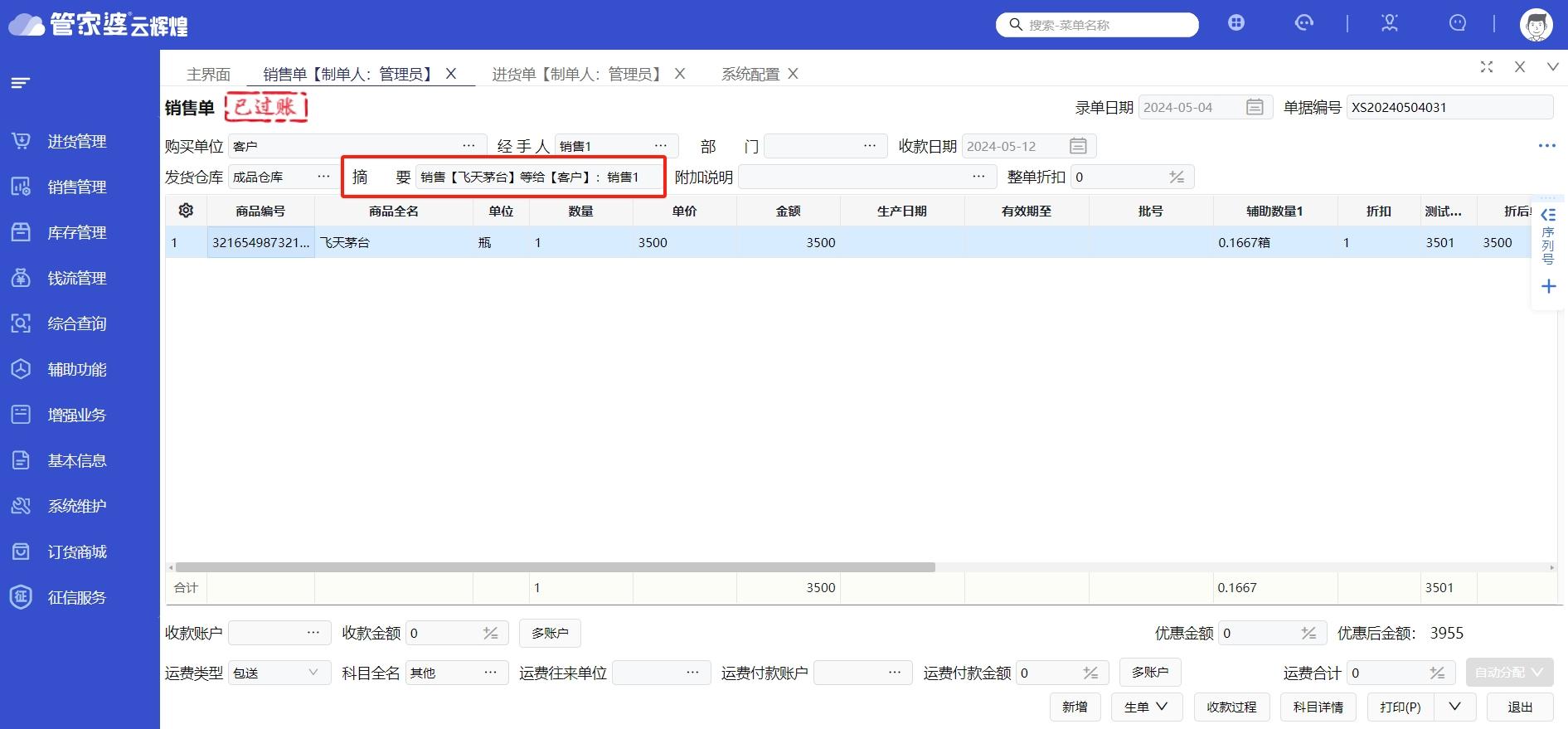Focus the menu name search box
The image size is (1568, 729).
1097,25
